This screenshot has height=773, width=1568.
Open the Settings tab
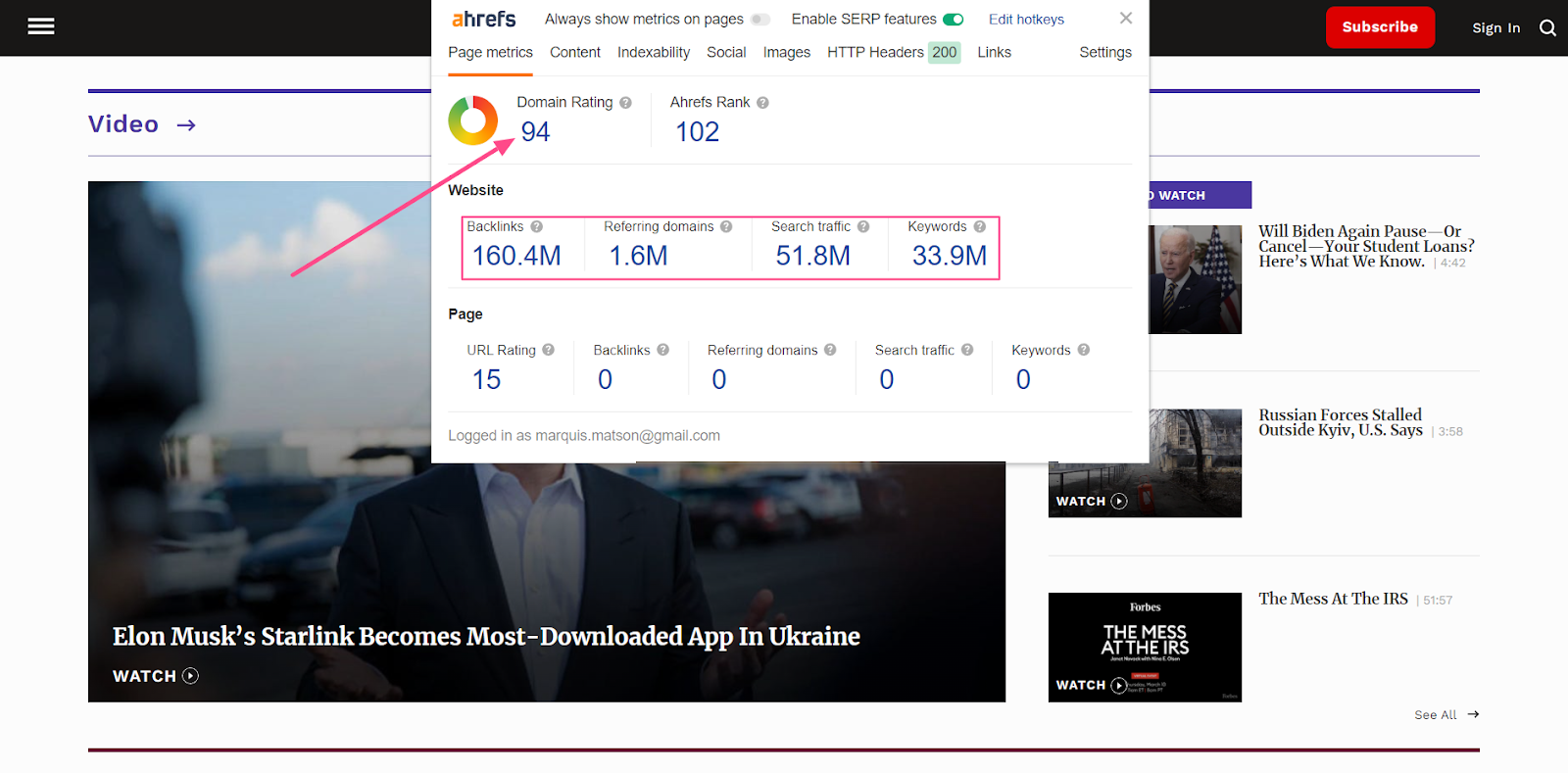tap(1105, 52)
